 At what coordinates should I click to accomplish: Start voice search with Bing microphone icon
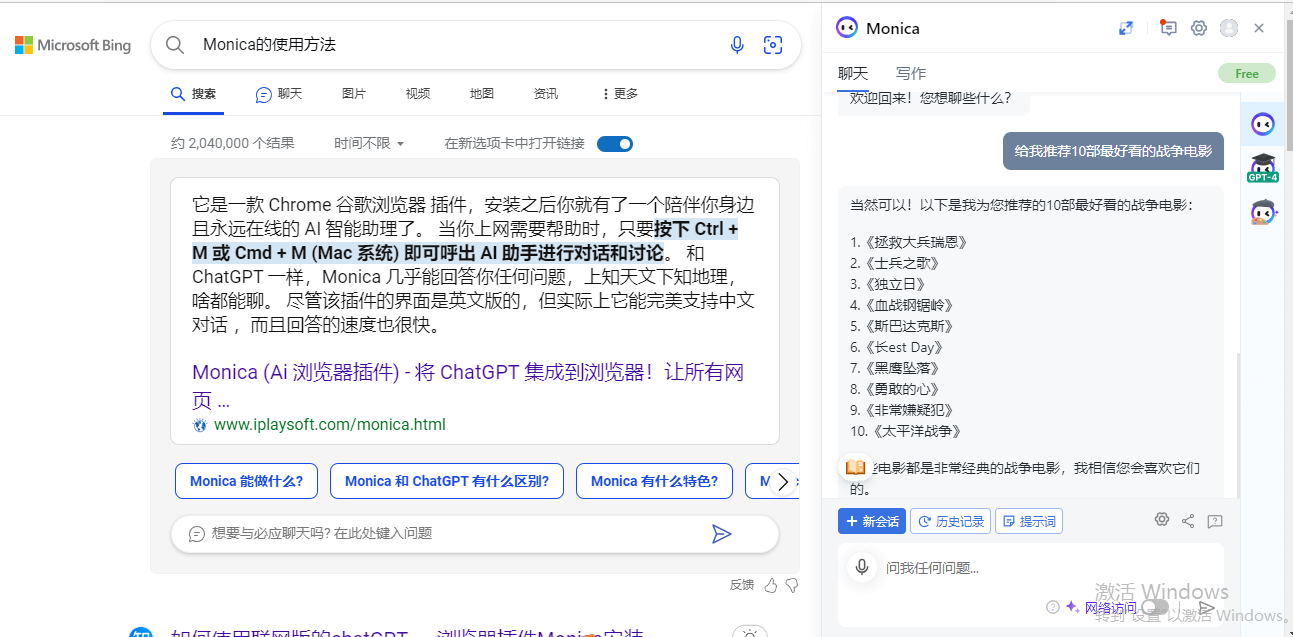737,45
